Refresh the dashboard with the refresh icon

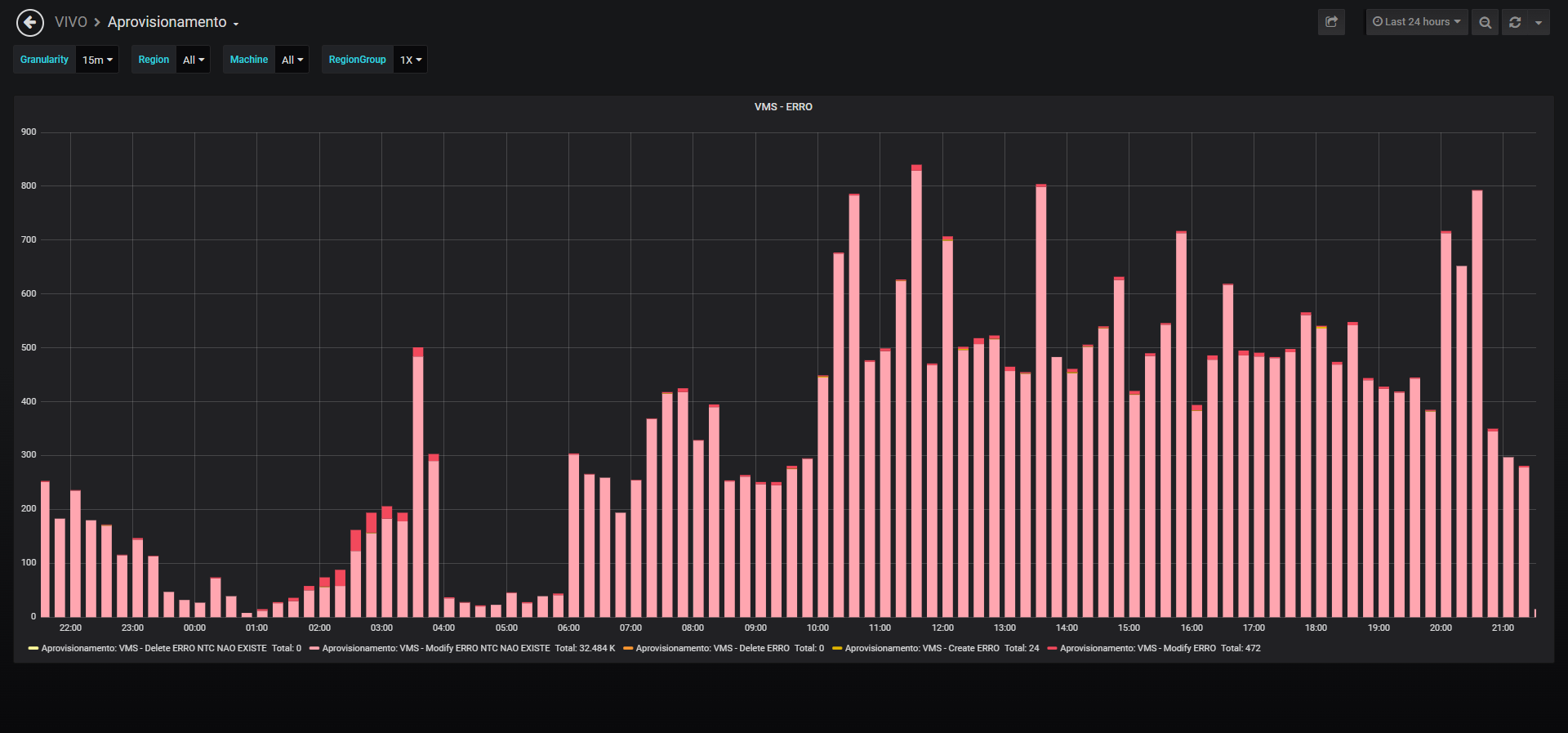1515,22
